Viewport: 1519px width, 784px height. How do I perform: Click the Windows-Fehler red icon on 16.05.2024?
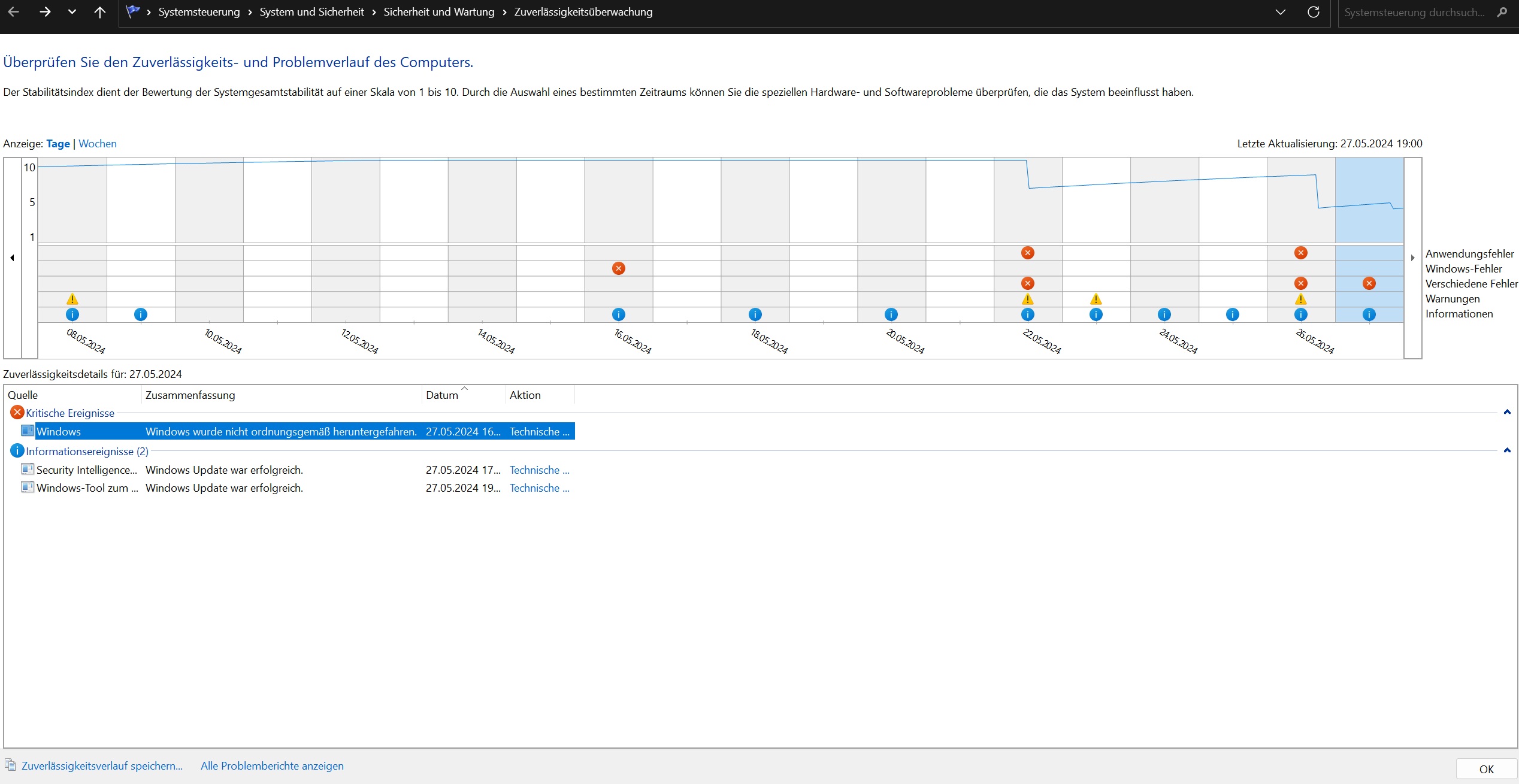point(619,268)
